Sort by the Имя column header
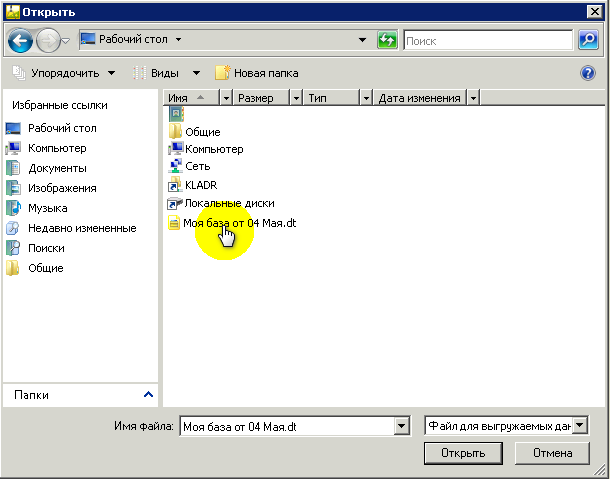 click(x=192, y=98)
